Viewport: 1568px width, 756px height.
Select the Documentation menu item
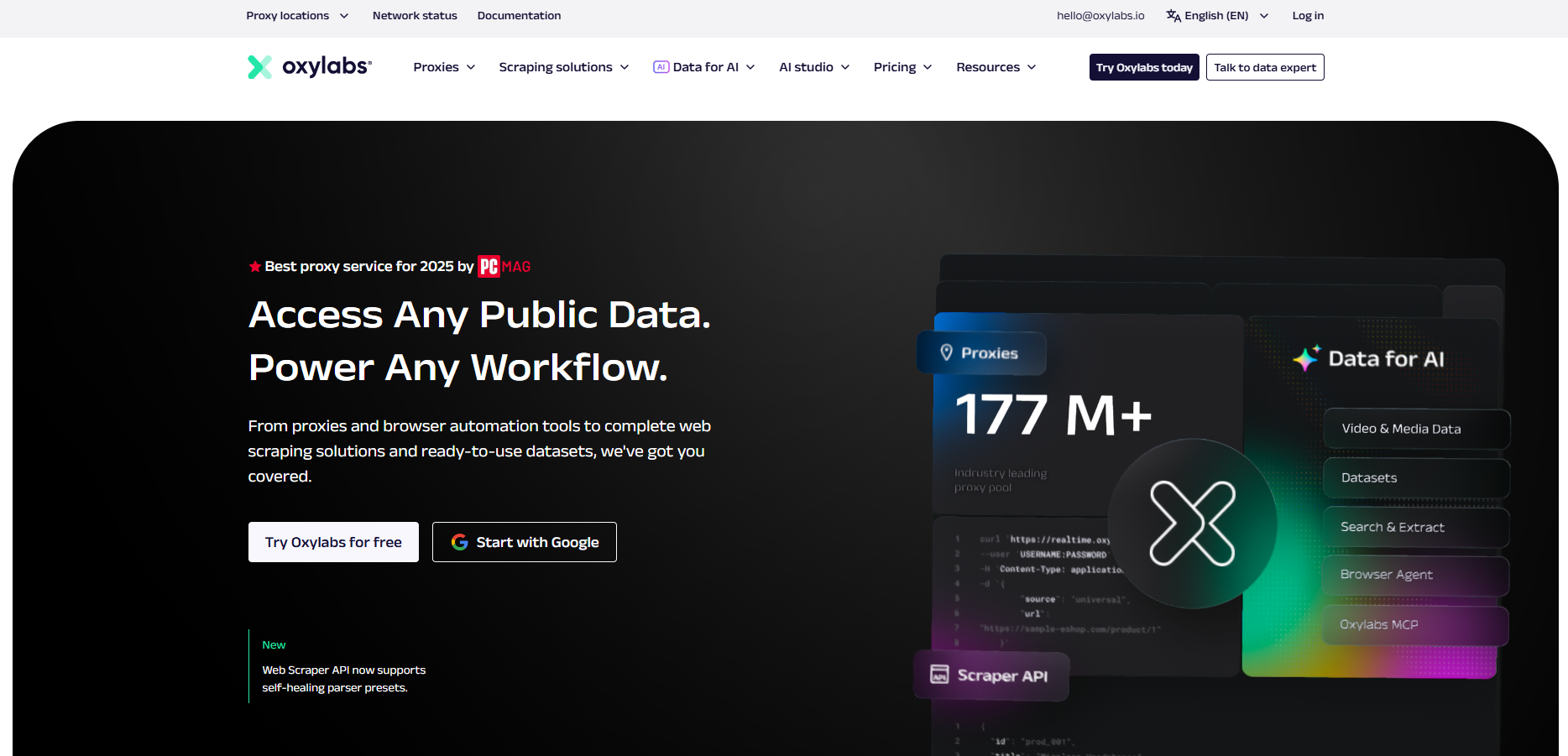click(519, 15)
